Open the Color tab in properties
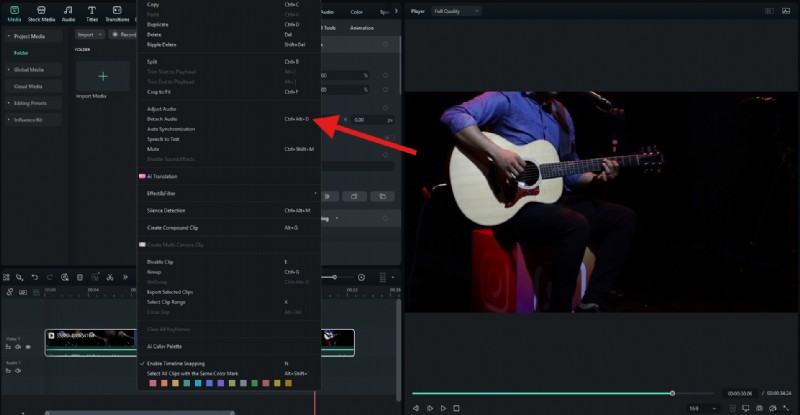This screenshot has width=800, height=415. (x=357, y=12)
